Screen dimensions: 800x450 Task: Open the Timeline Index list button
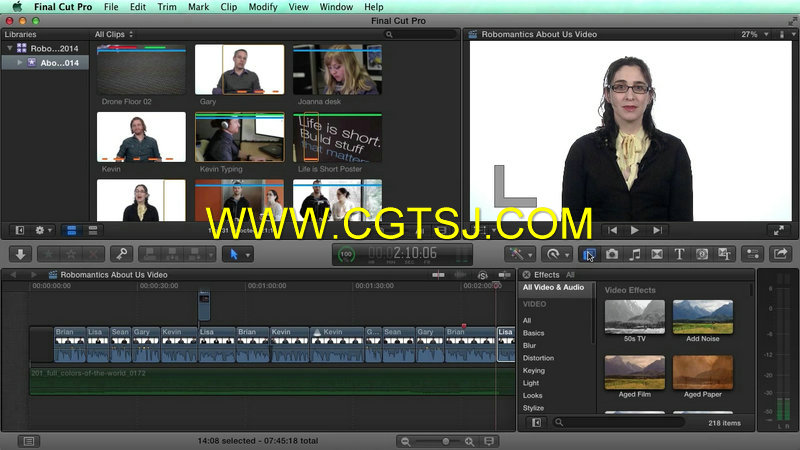click(29, 441)
